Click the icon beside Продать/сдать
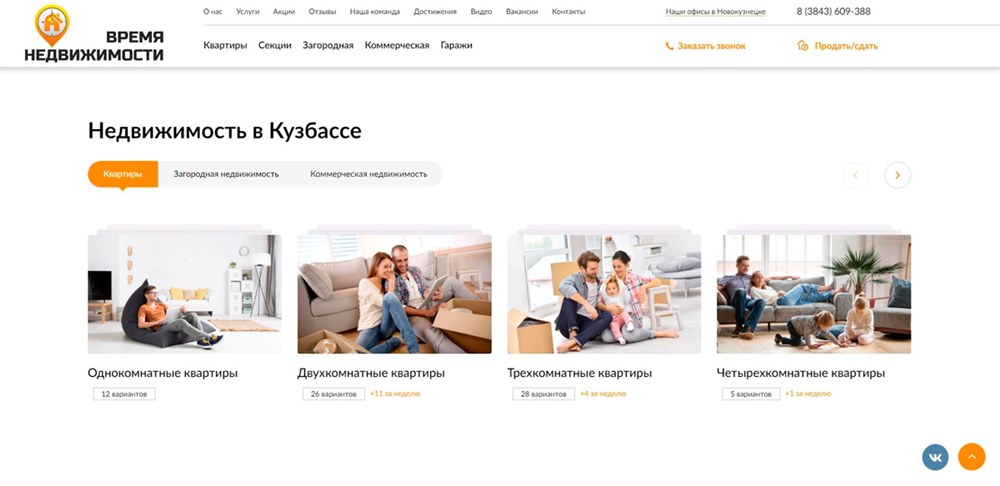 (x=802, y=46)
